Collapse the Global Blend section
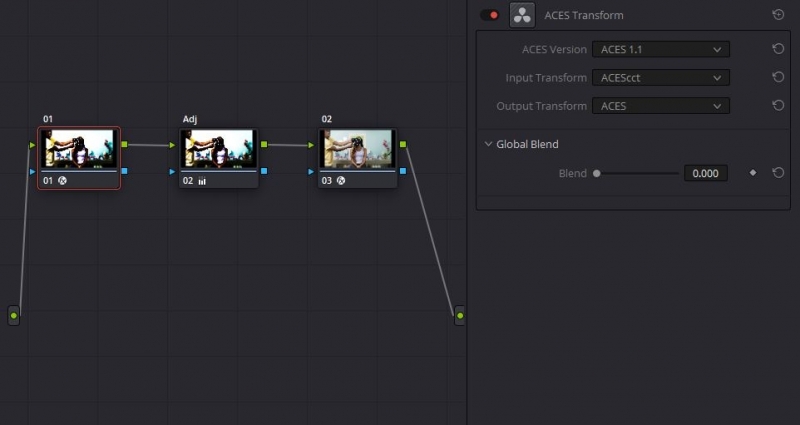 pos(488,144)
